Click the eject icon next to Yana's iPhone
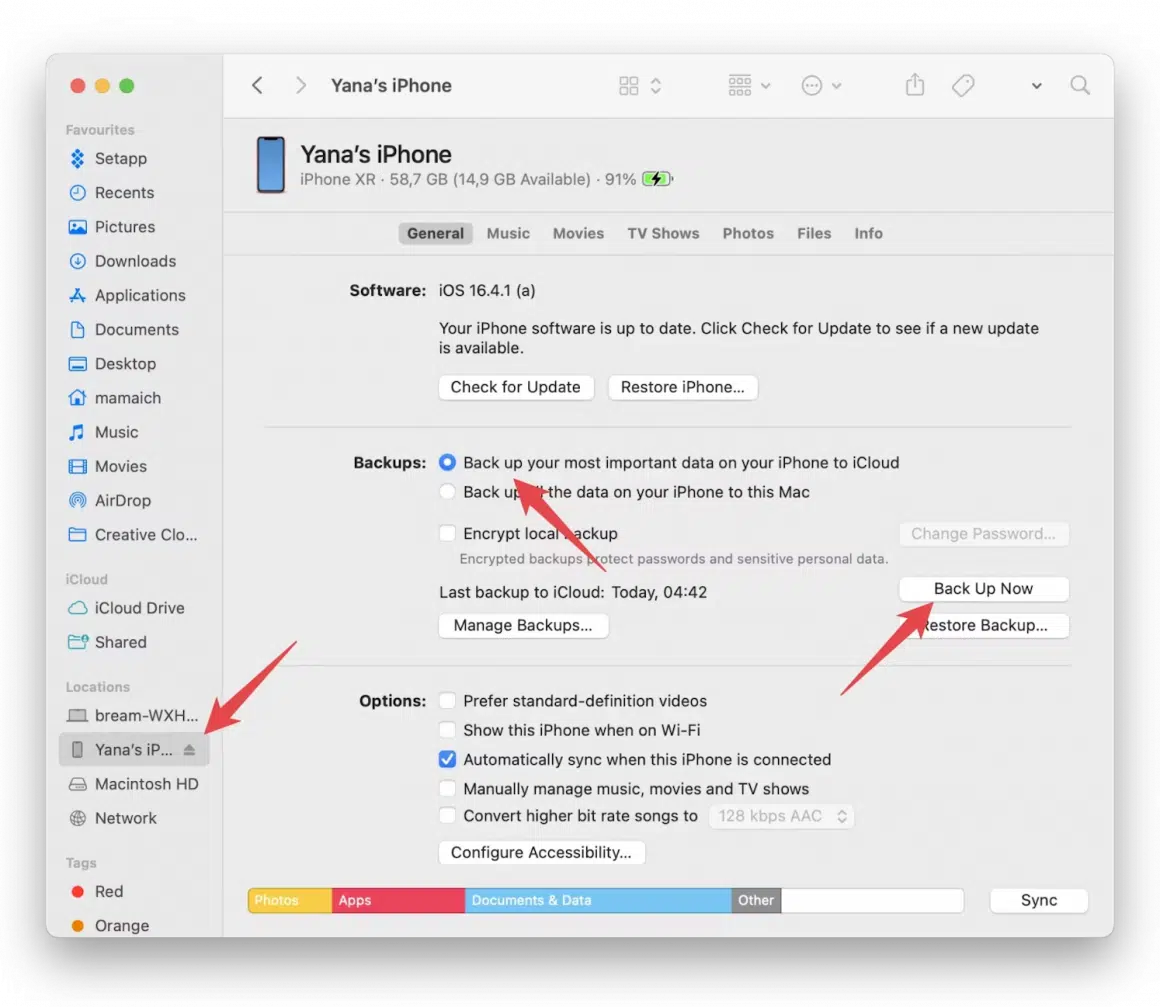 pos(190,750)
